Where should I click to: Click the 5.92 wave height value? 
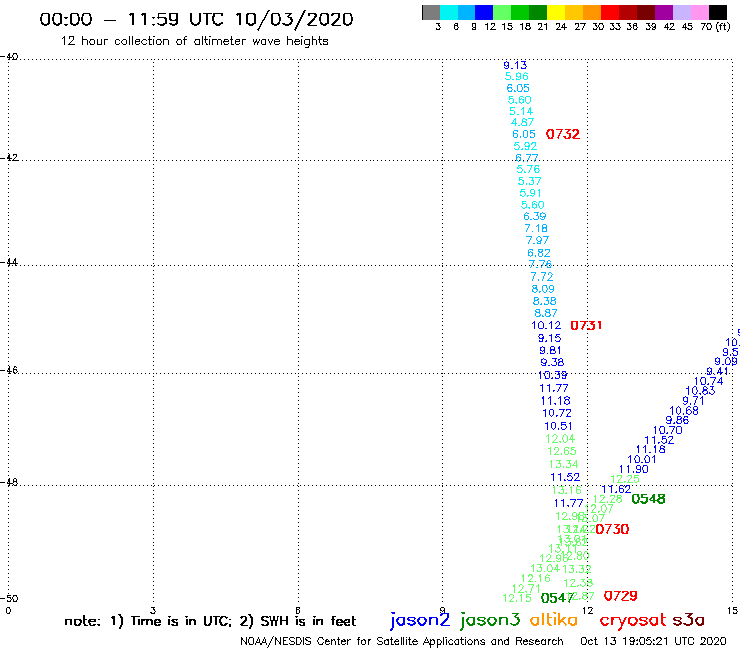point(525,146)
